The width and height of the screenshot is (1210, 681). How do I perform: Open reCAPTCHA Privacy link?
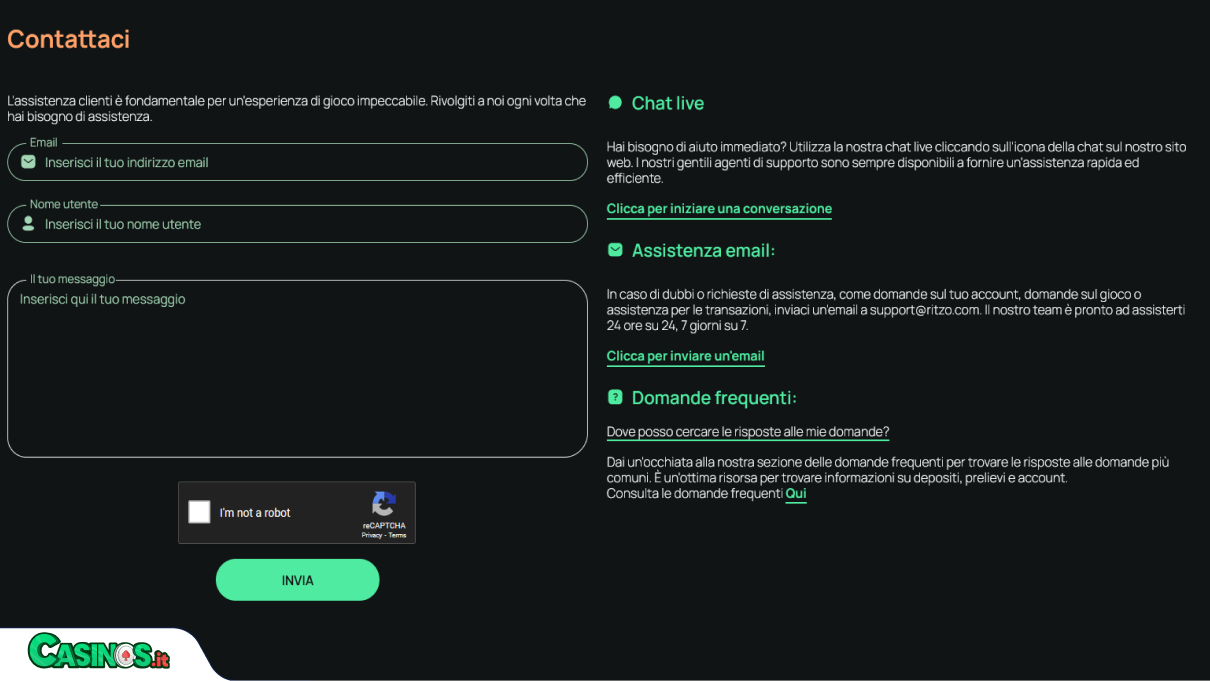coord(372,536)
